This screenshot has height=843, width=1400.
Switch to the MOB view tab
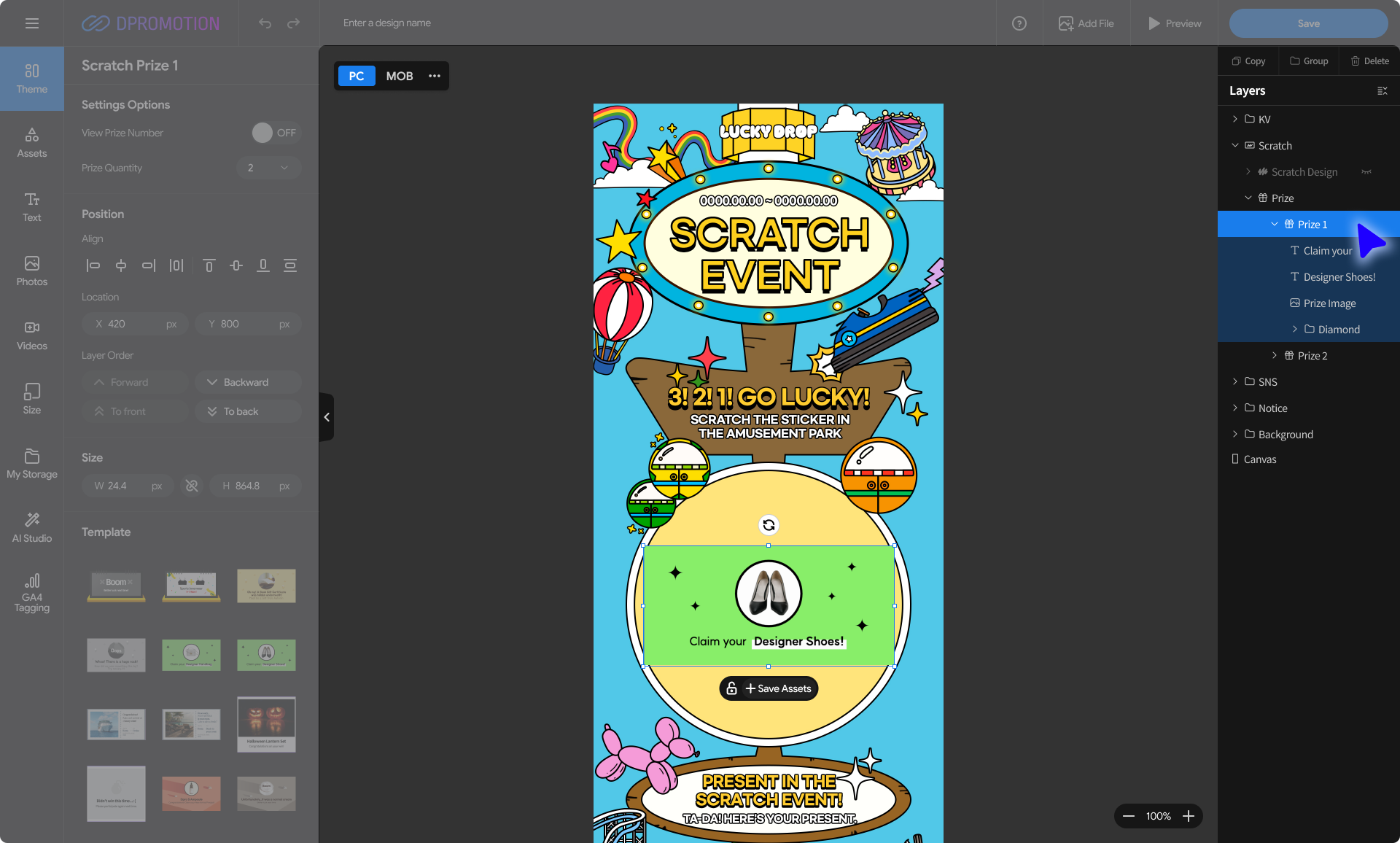pyautogui.click(x=399, y=76)
